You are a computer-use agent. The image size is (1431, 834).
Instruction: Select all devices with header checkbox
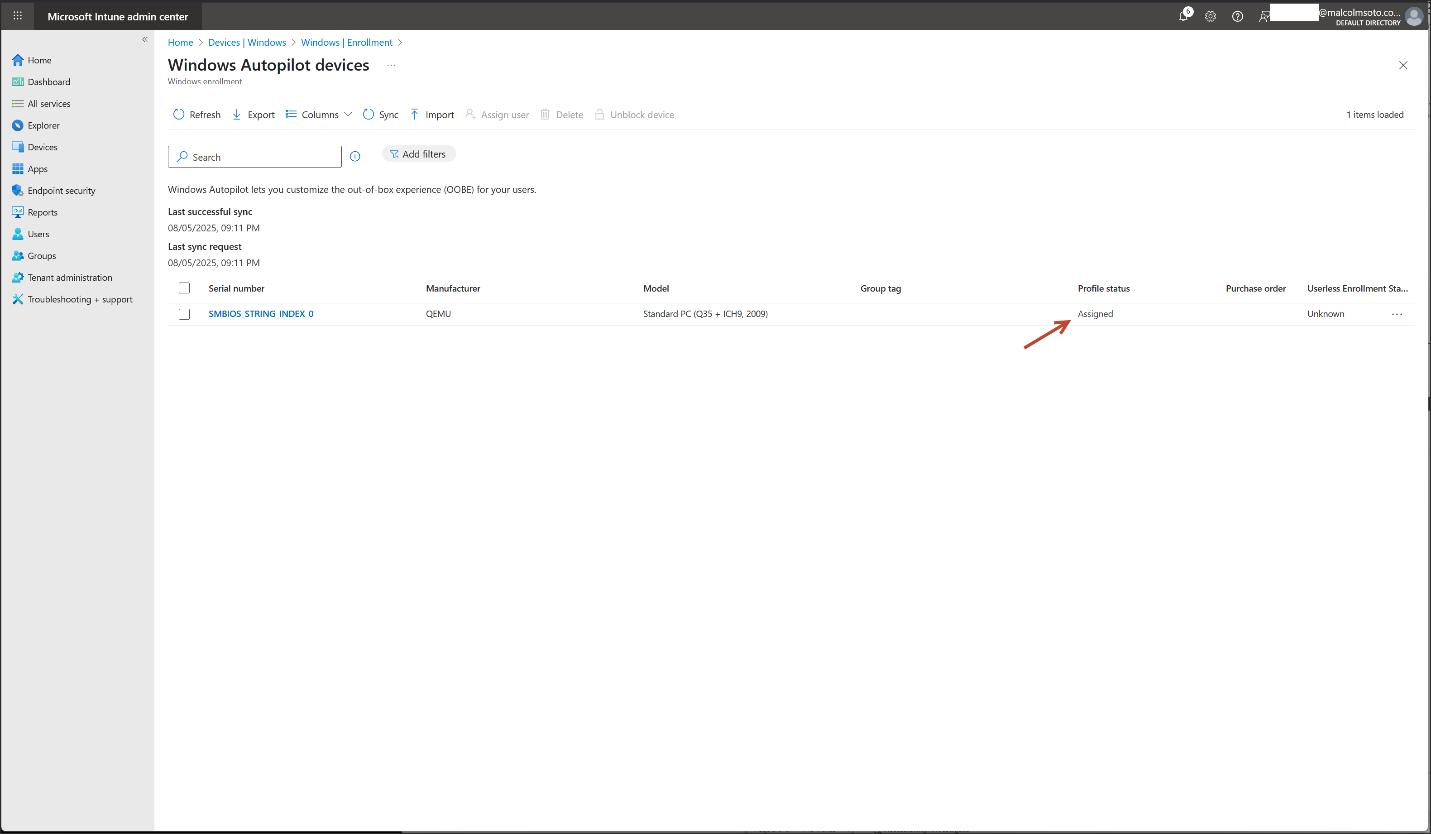[184, 288]
